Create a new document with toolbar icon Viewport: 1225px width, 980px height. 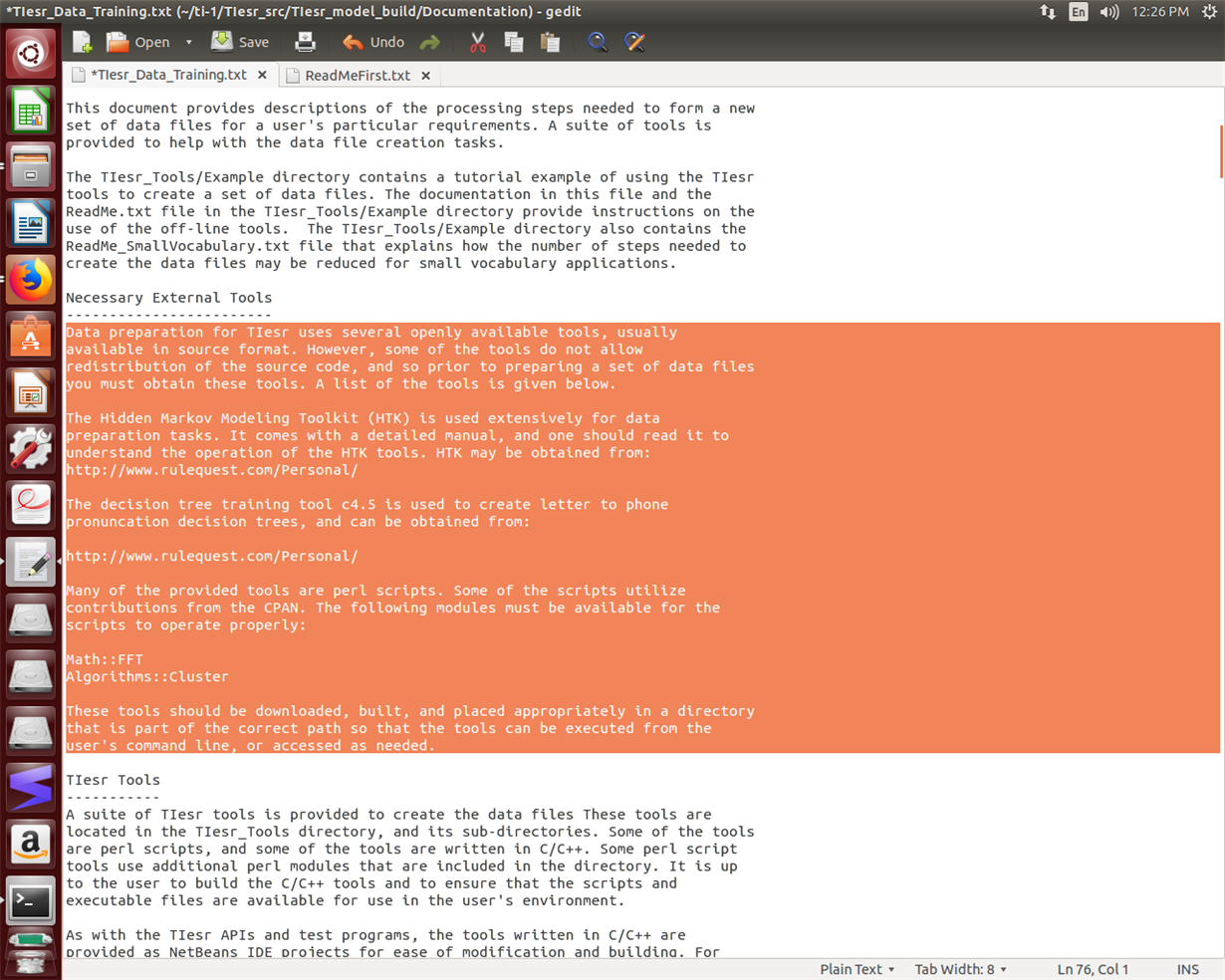82,42
